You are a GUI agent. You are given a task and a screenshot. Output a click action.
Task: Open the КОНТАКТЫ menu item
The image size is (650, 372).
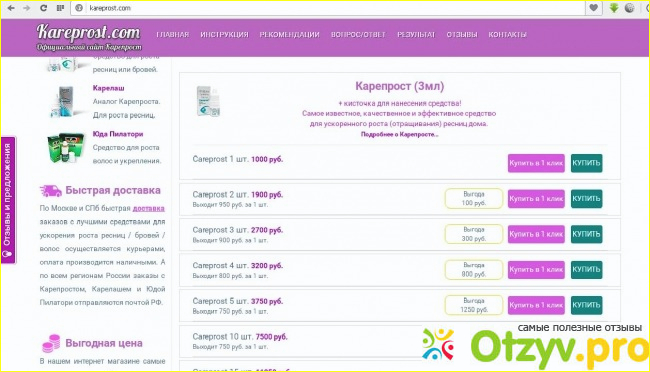(507, 34)
